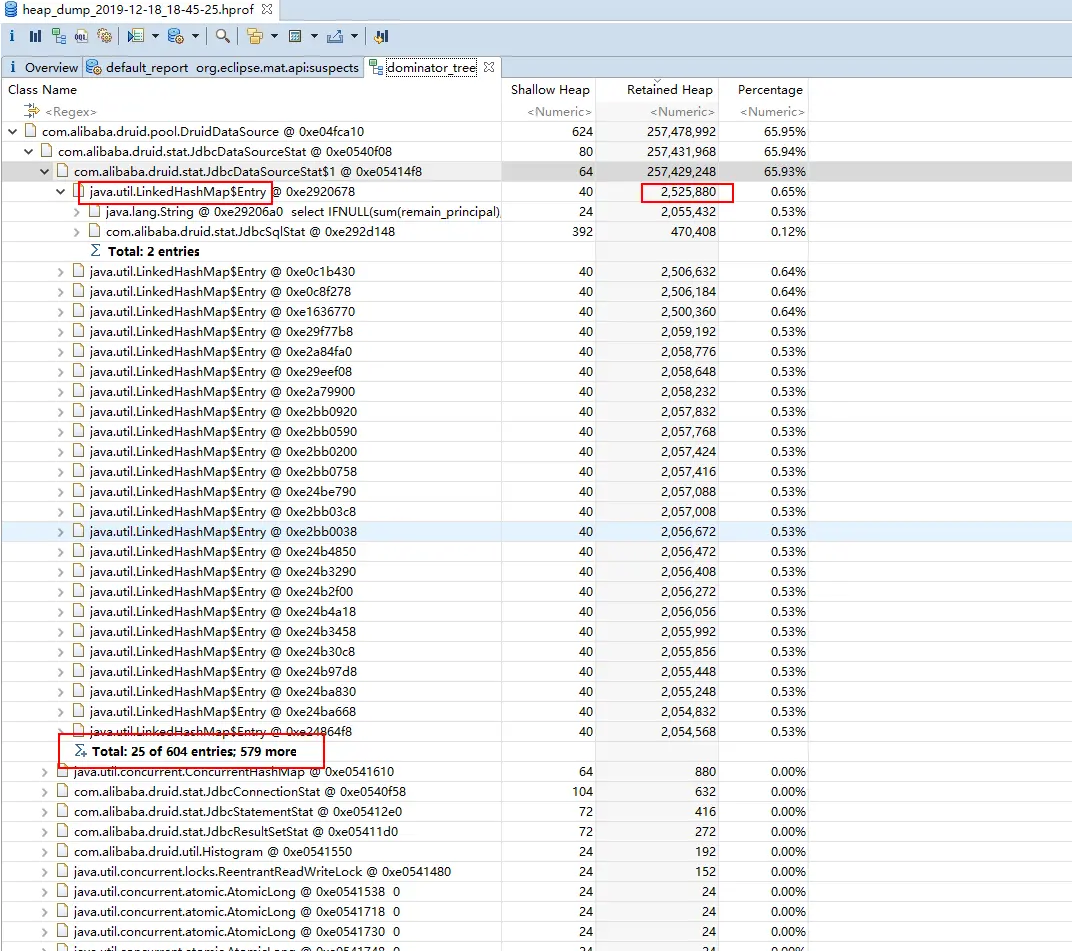Switch to default_report suspects tab
Screen dimensions: 1072x951
coord(224,68)
